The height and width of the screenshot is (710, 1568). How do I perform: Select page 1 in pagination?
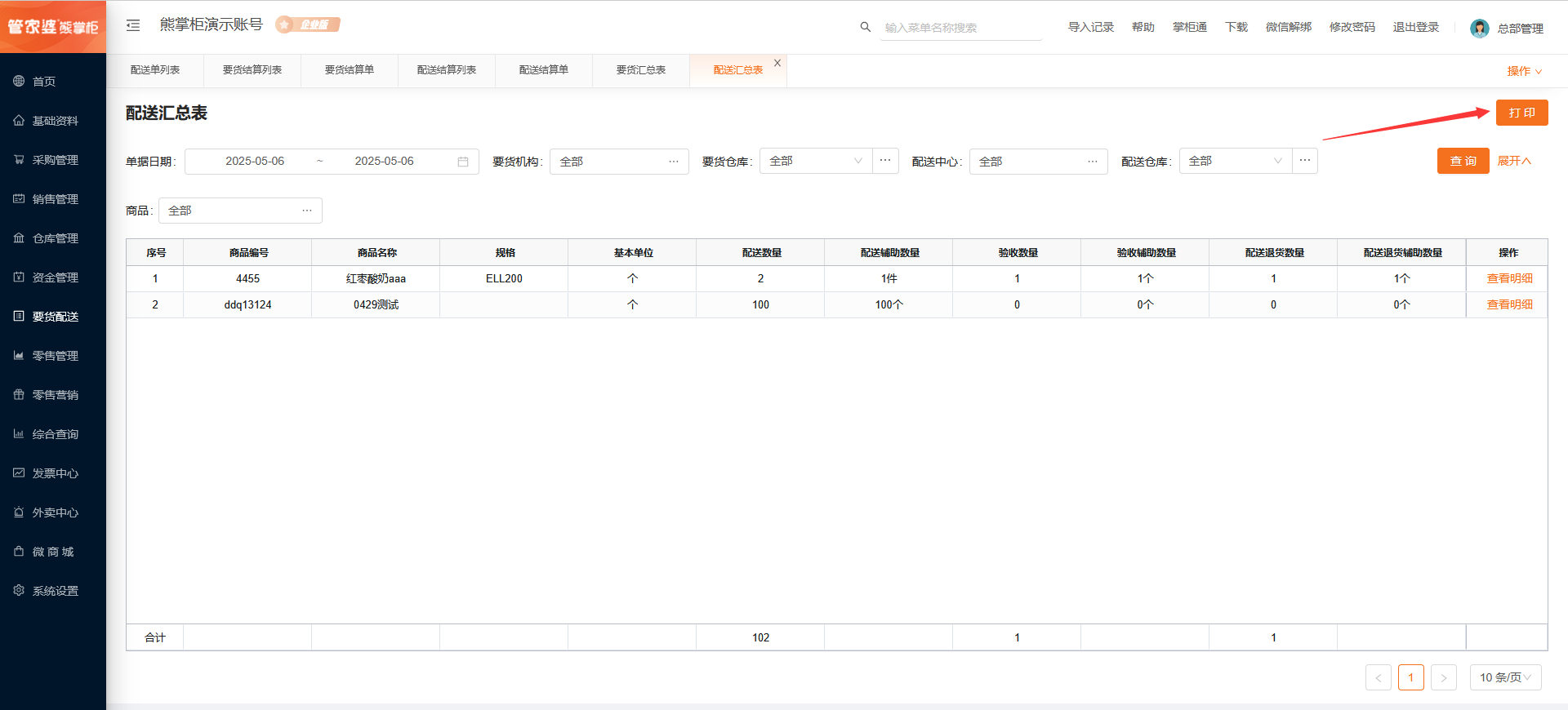coord(1411,677)
